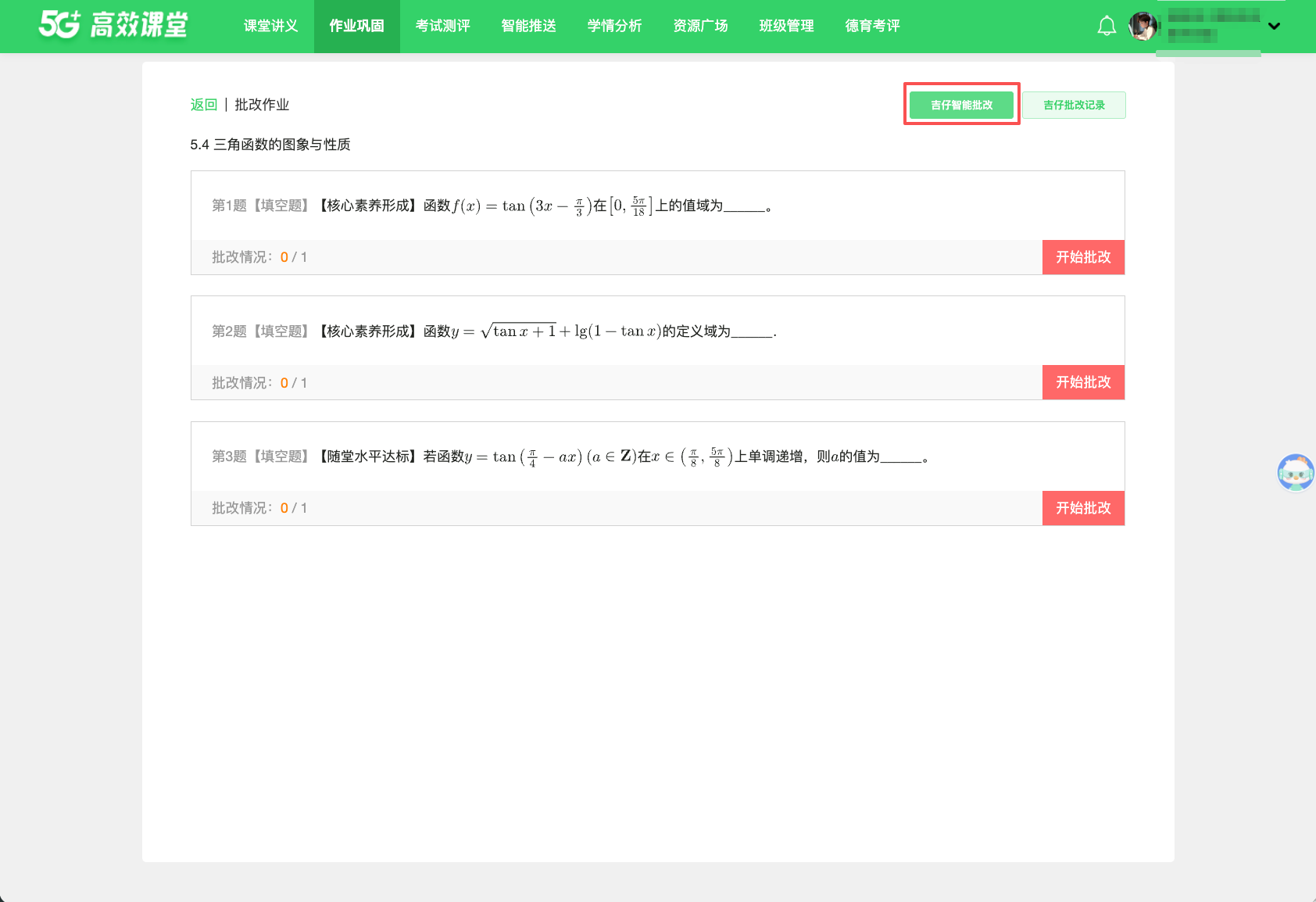Go to 德育考评 tab
This screenshot has height=902, width=1316.
(873, 26)
